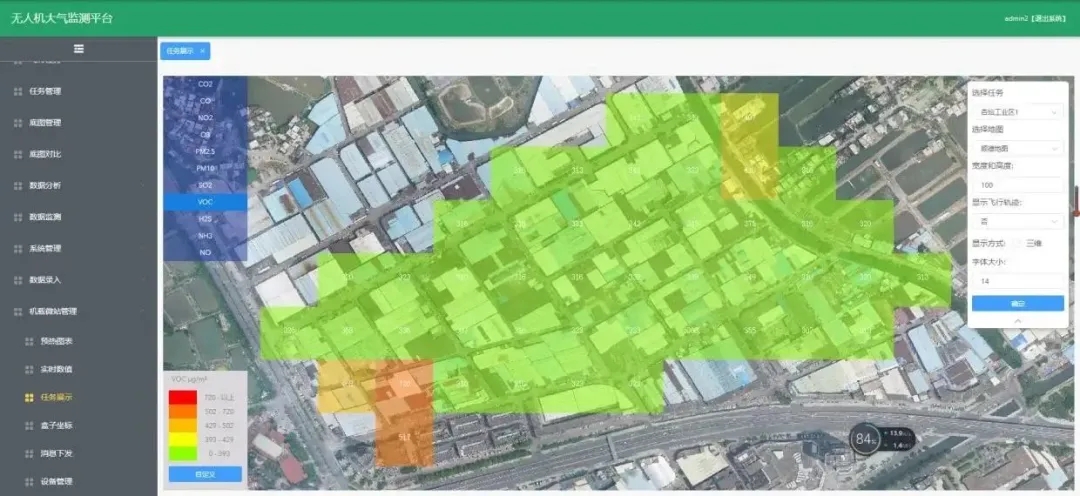Click the red legend color swatch

pos(183,398)
